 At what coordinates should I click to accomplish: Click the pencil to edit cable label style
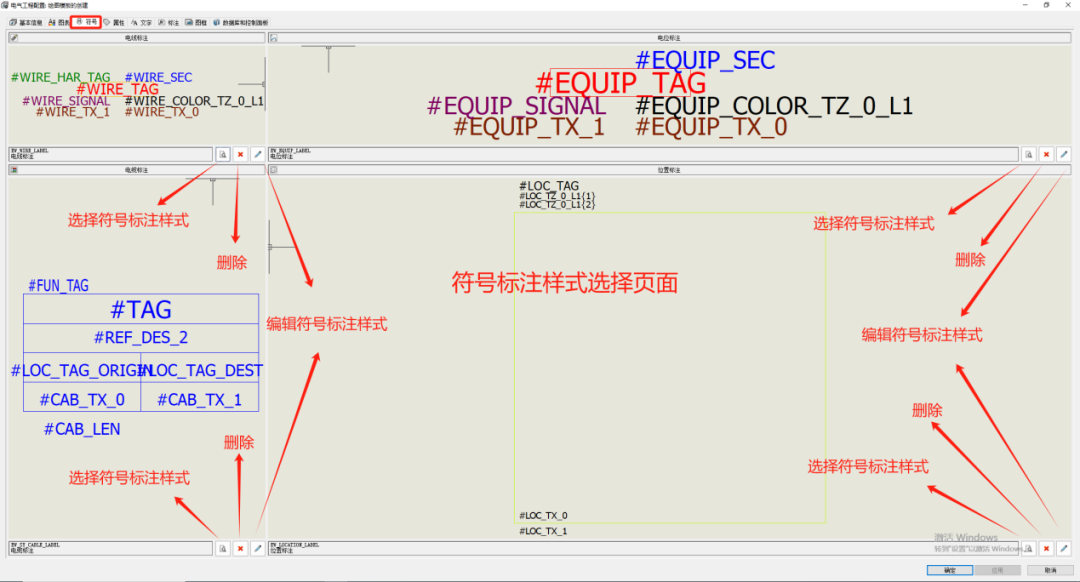(257, 548)
